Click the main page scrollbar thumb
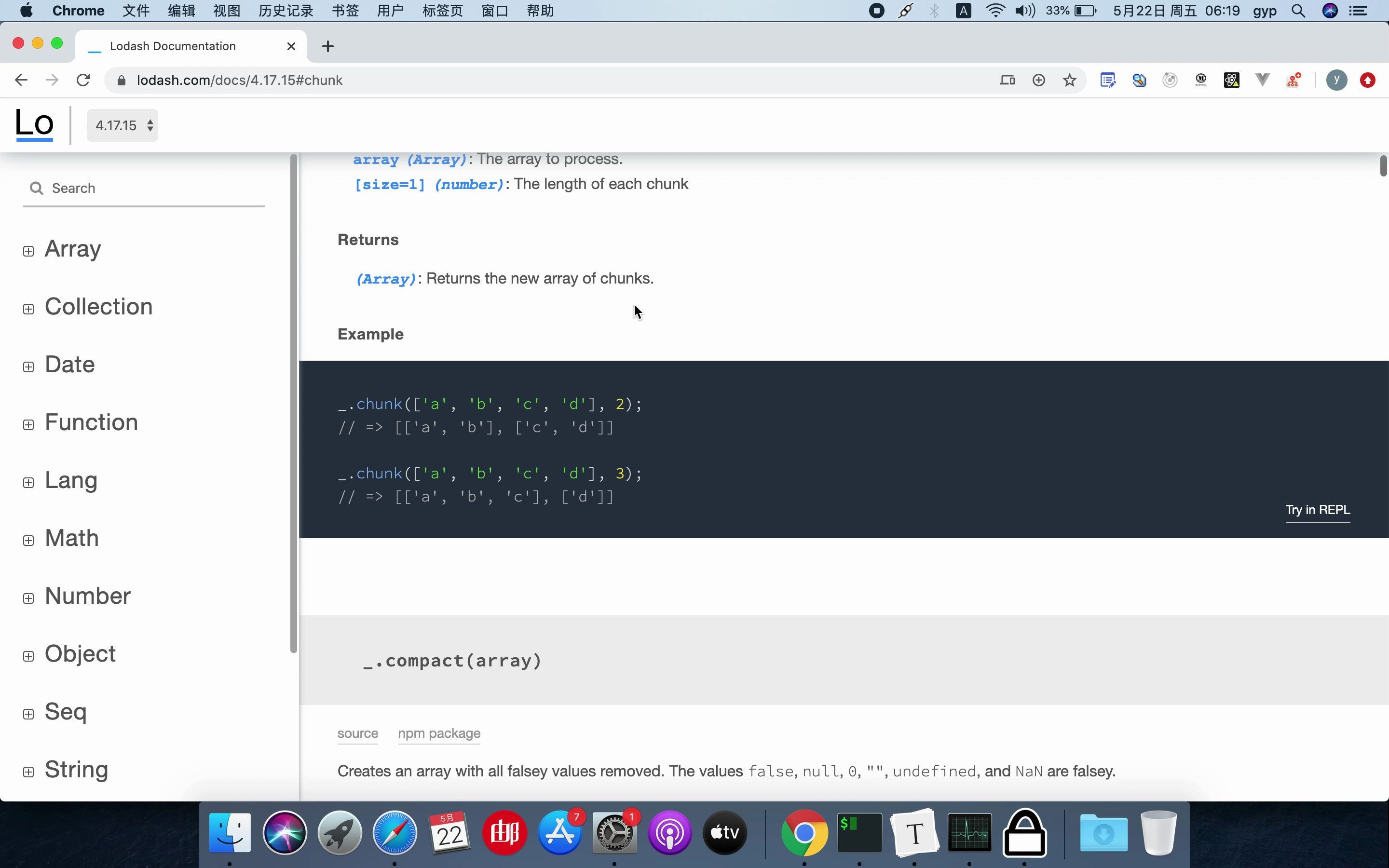The width and height of the screenshot is (1389, 868). point(1383,166)
